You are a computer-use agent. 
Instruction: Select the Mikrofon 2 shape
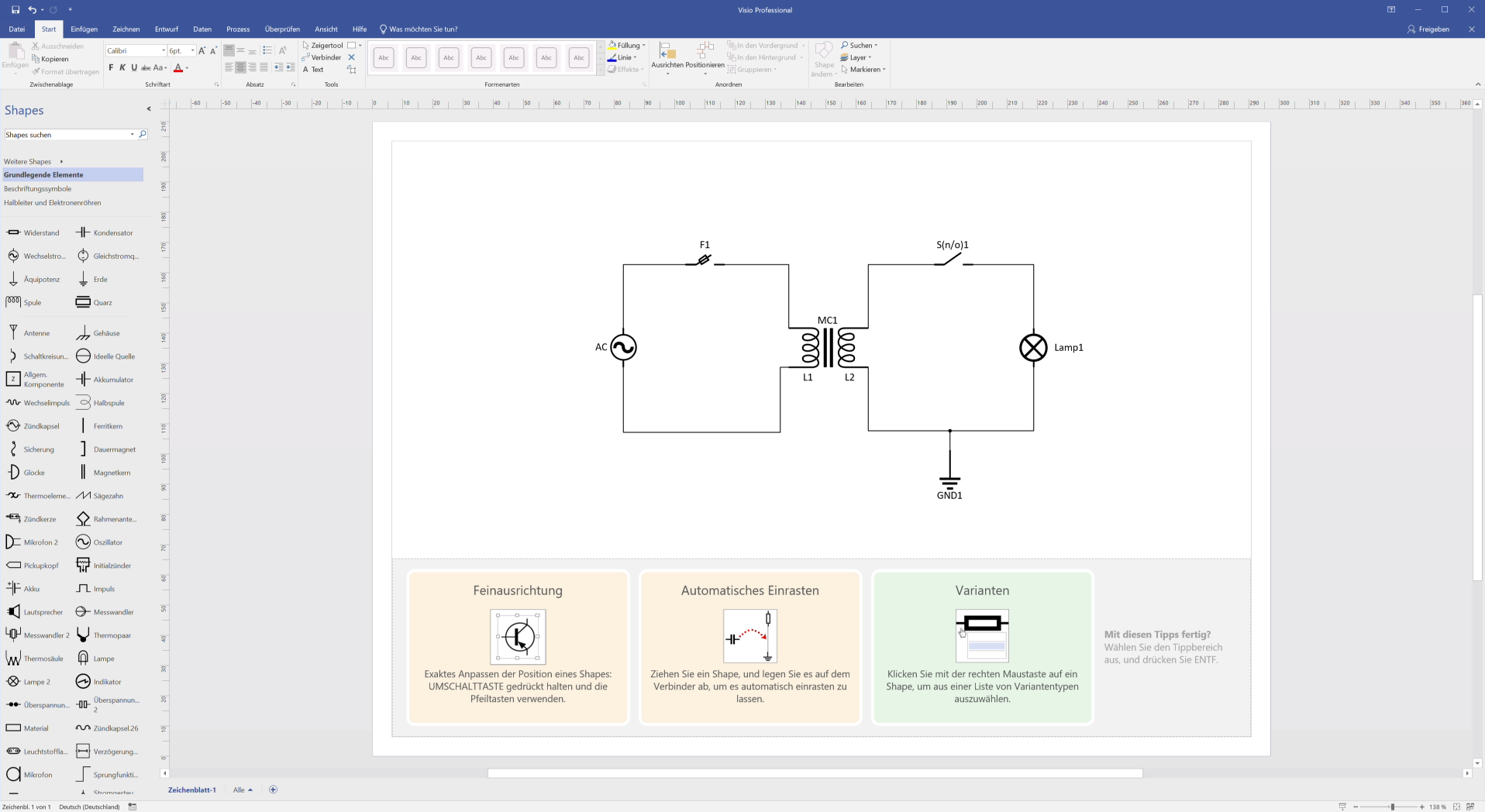33,542
